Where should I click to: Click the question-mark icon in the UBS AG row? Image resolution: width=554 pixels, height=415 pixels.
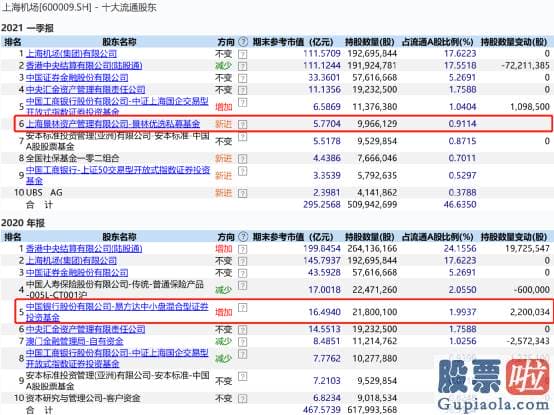[x=243, y=193]
